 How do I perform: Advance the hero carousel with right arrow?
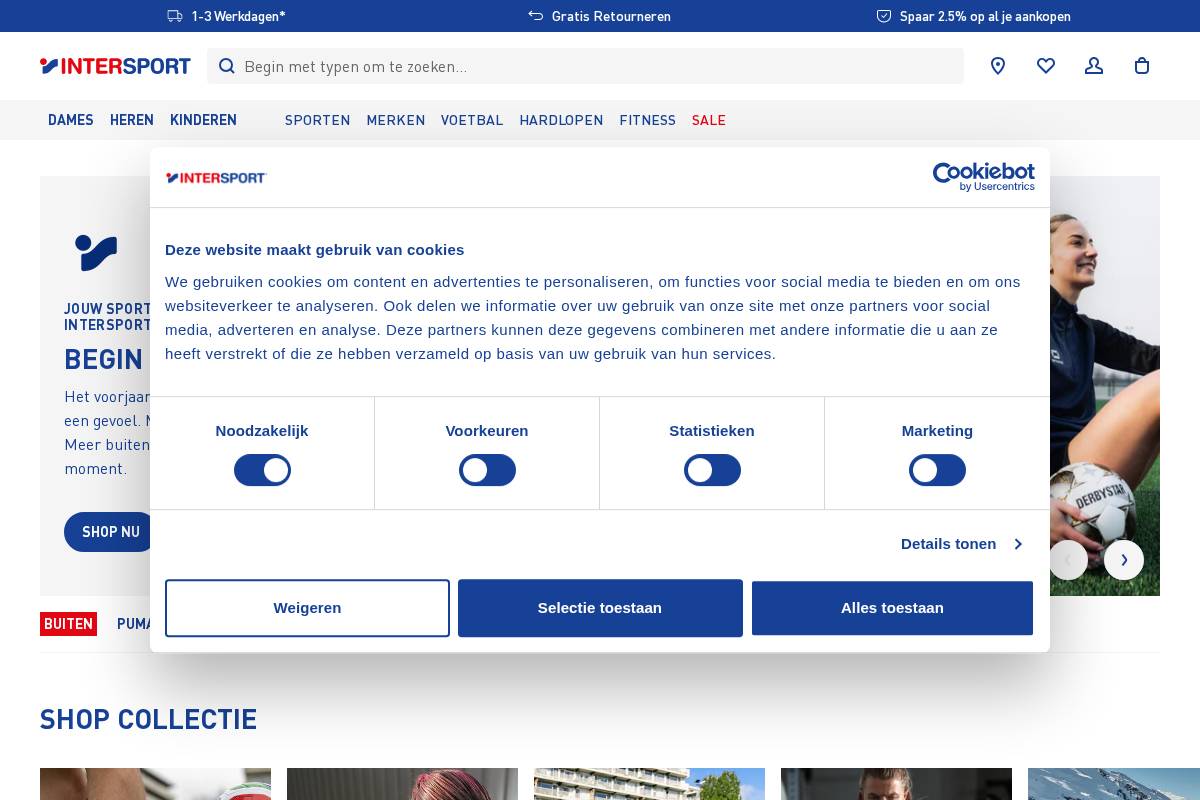point(1124,560)
